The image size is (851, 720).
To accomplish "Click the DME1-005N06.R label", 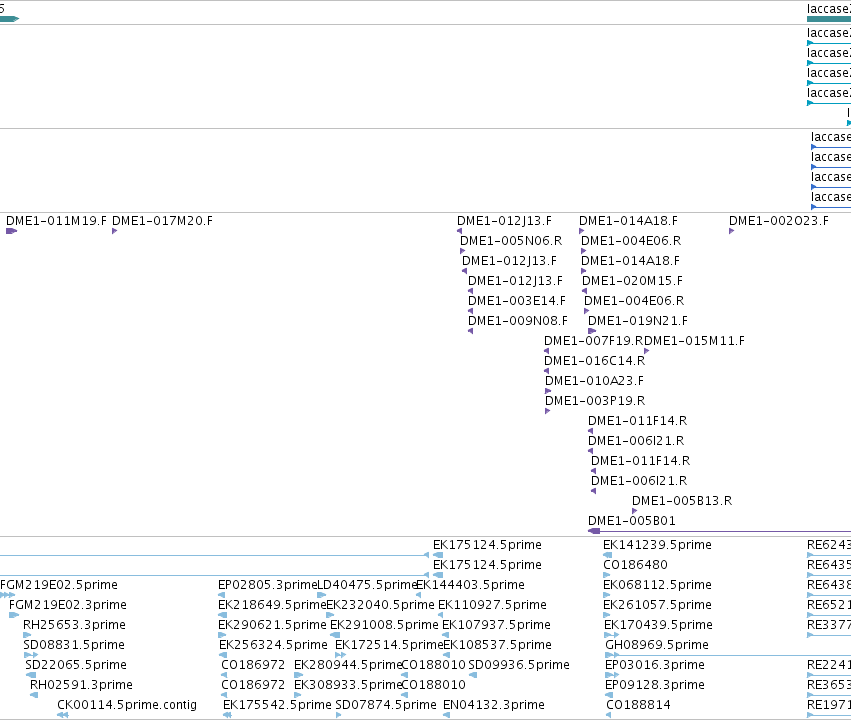I will point(511,241).
